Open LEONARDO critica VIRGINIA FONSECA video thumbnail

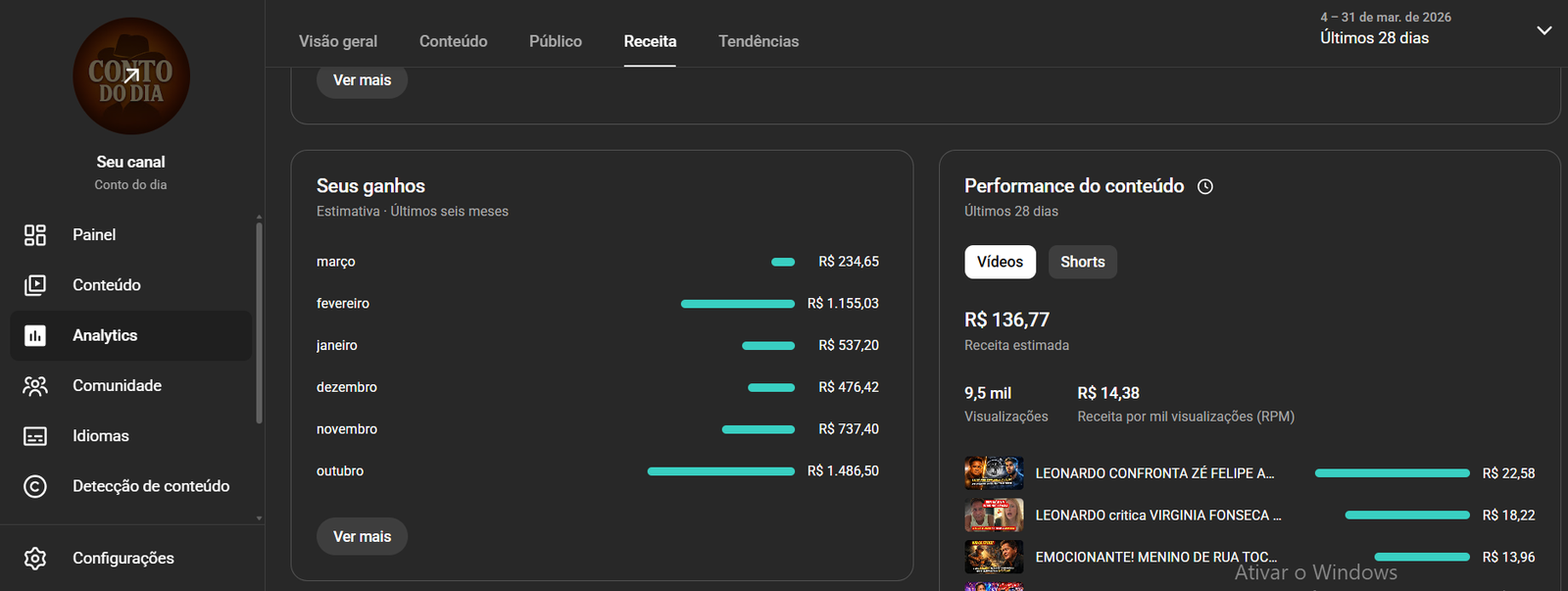click(x=994, y=516)
